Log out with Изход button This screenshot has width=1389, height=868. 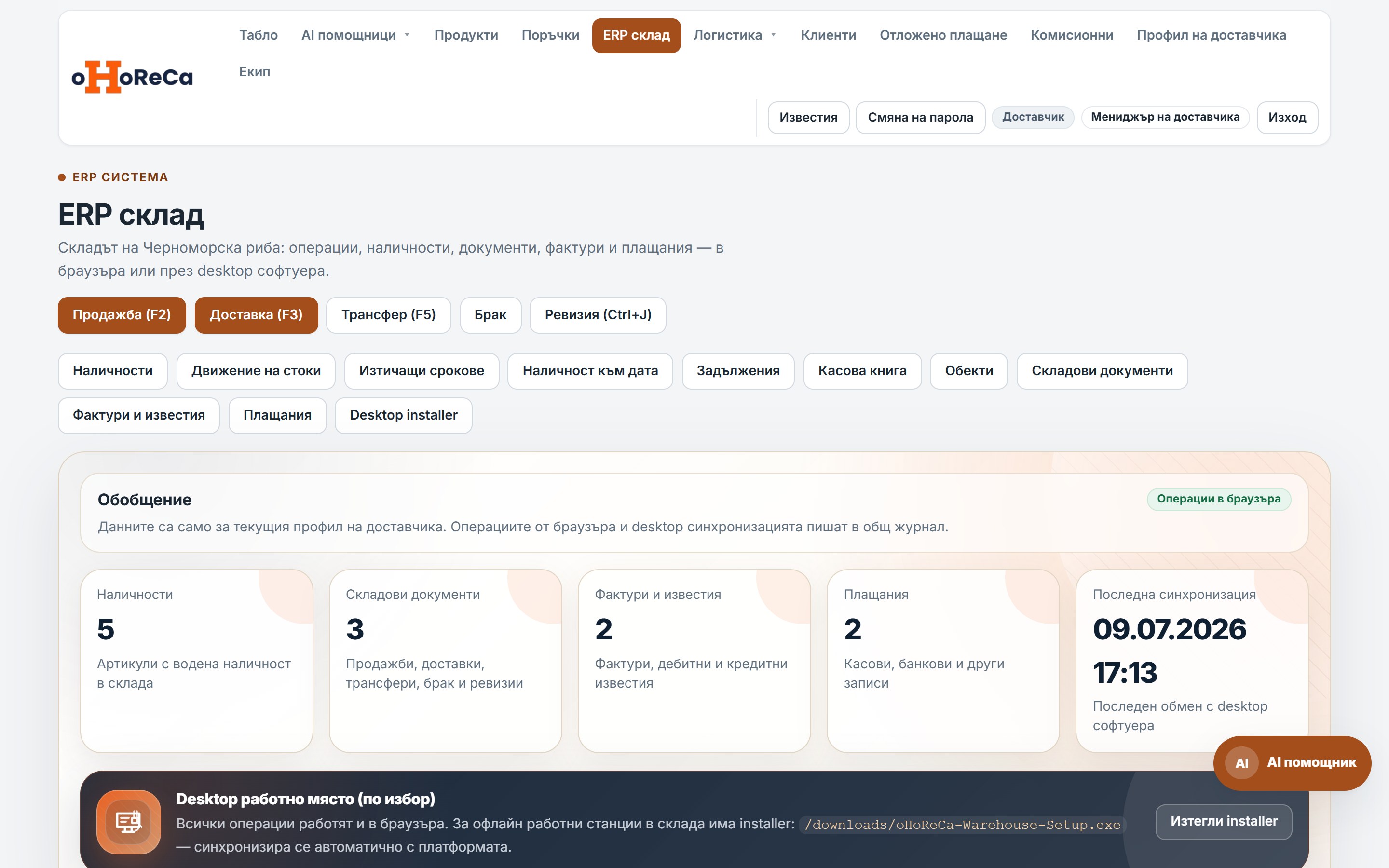pos(1287,117)
